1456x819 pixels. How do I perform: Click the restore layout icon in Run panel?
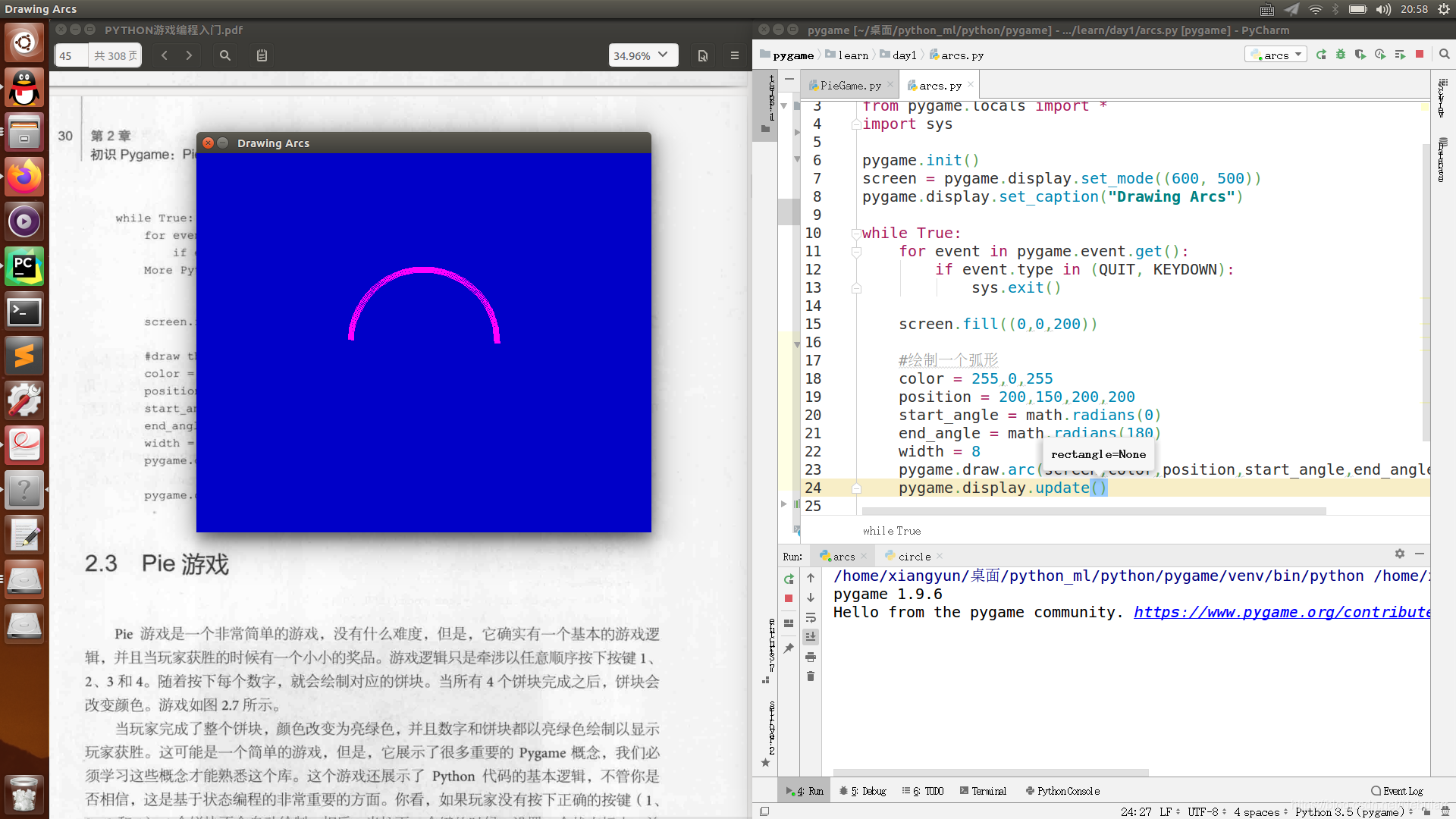(789, 623)
